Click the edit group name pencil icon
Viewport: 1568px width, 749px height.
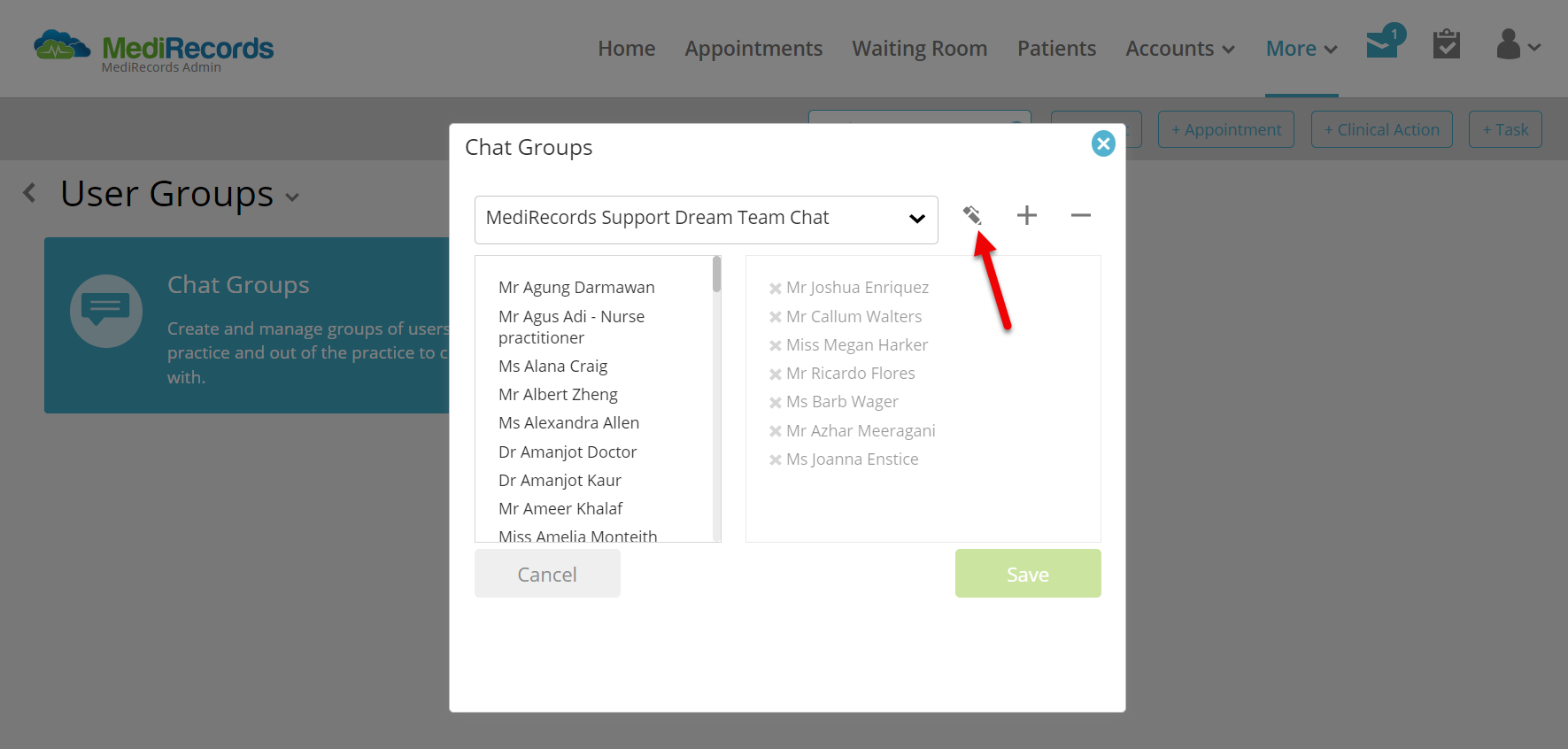coord(972,215)
